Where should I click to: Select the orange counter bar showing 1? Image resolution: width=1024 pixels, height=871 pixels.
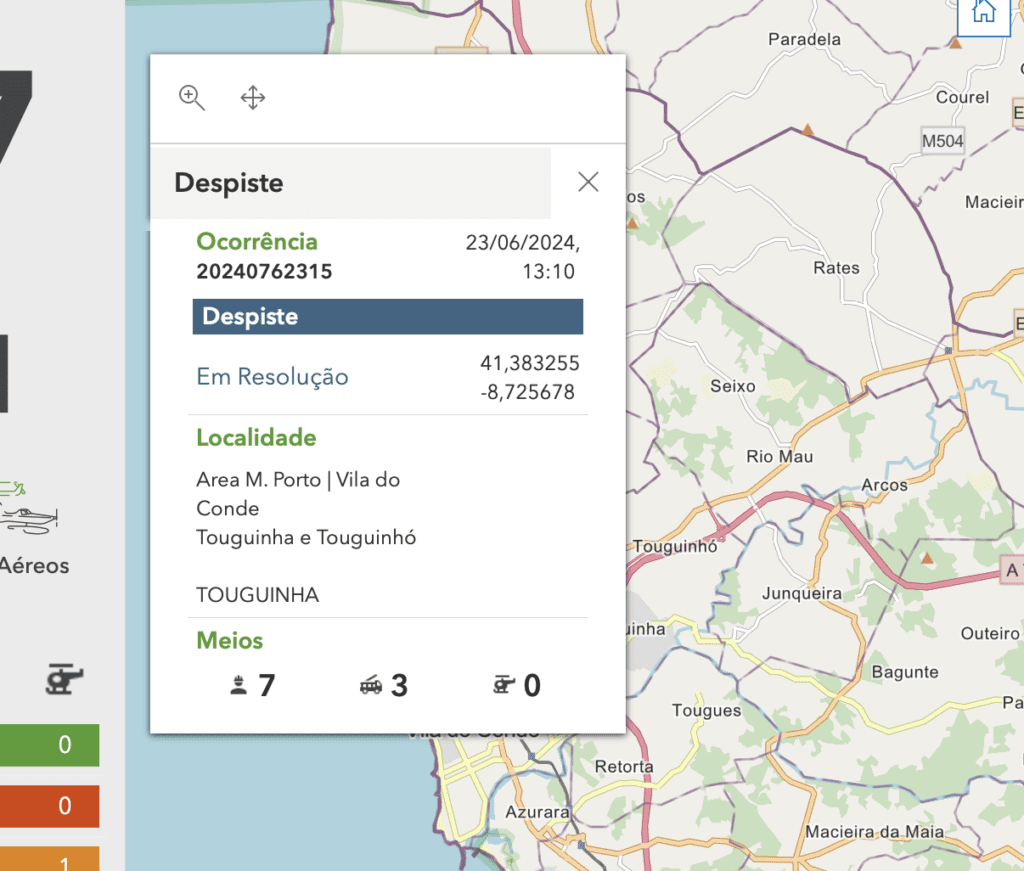pyautogui.click(x=50, y=859)
